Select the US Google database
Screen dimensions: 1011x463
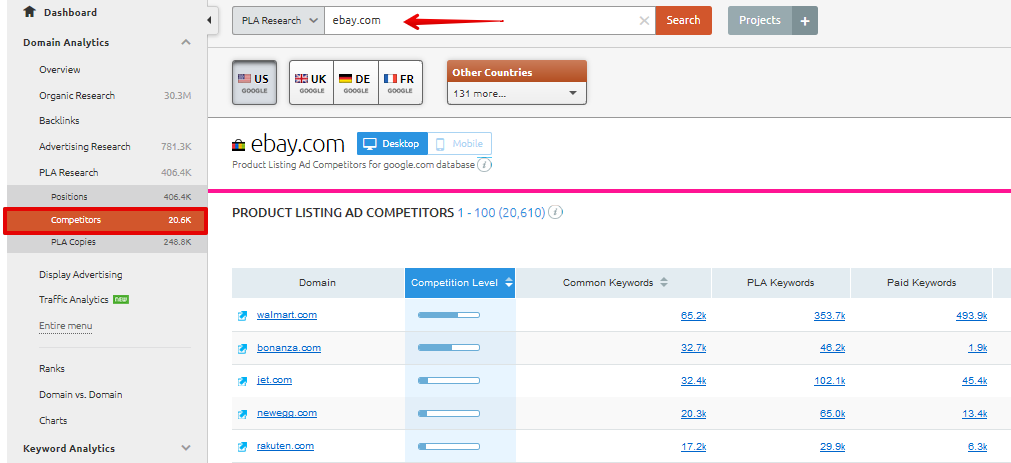254,83
